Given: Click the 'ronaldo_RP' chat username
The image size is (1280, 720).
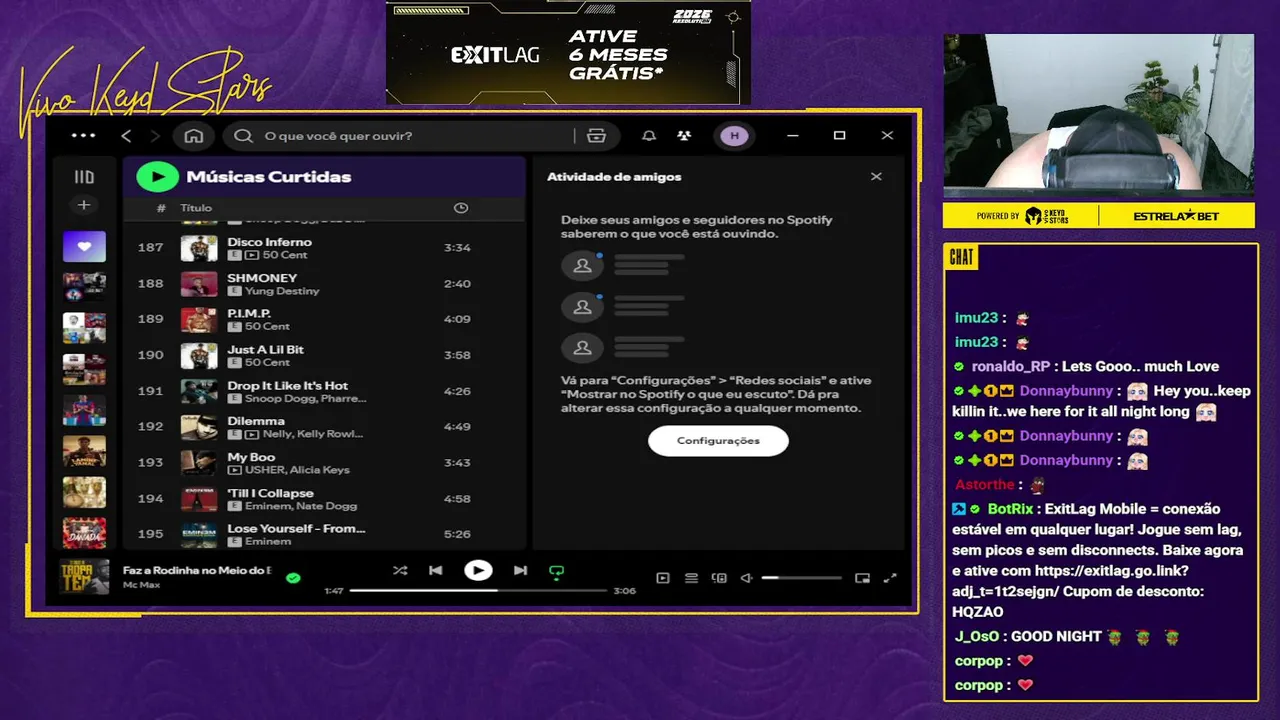Looking at the screenshot, I should (x=1011, y=367).
